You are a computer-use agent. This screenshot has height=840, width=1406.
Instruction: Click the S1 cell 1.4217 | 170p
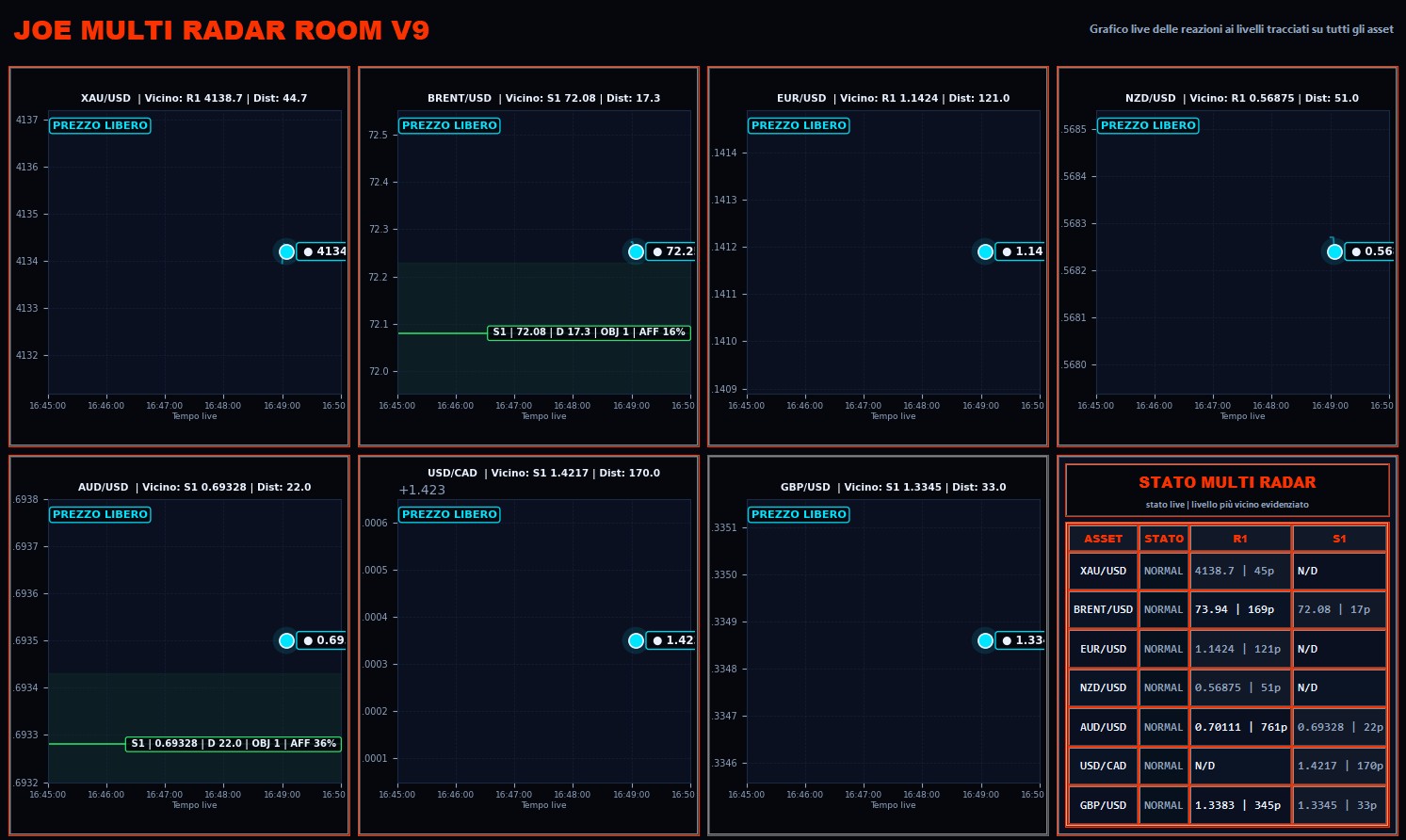[1339, 766]
